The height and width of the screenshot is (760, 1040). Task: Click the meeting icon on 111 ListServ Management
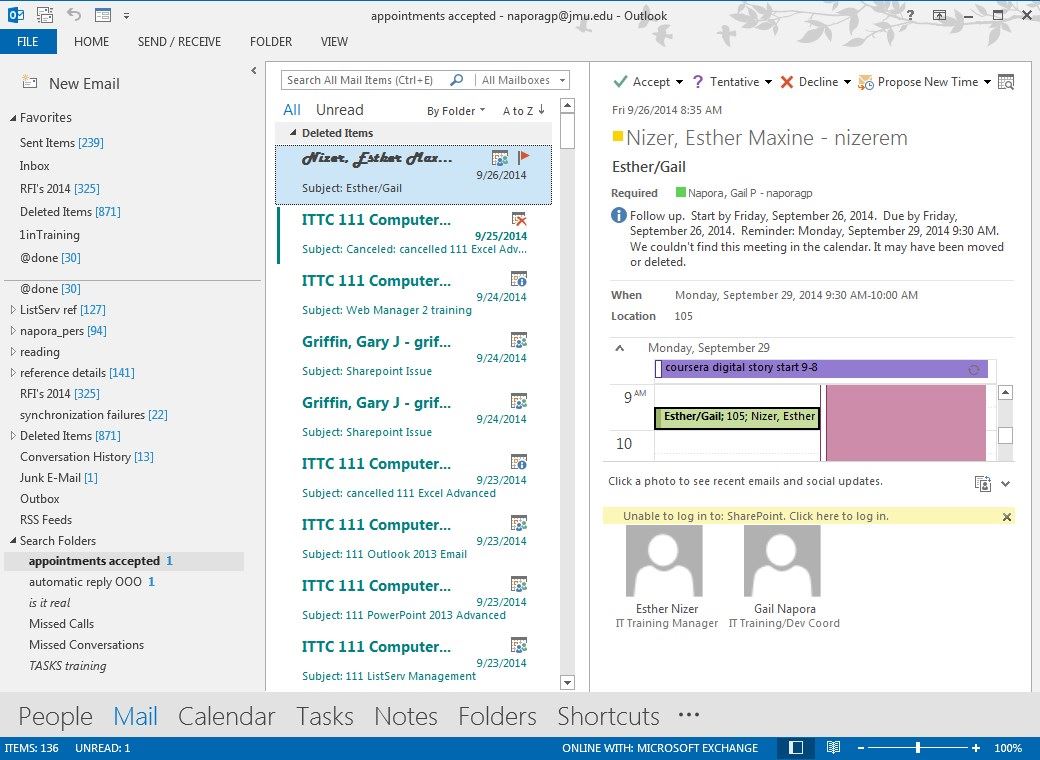[519, 645]
